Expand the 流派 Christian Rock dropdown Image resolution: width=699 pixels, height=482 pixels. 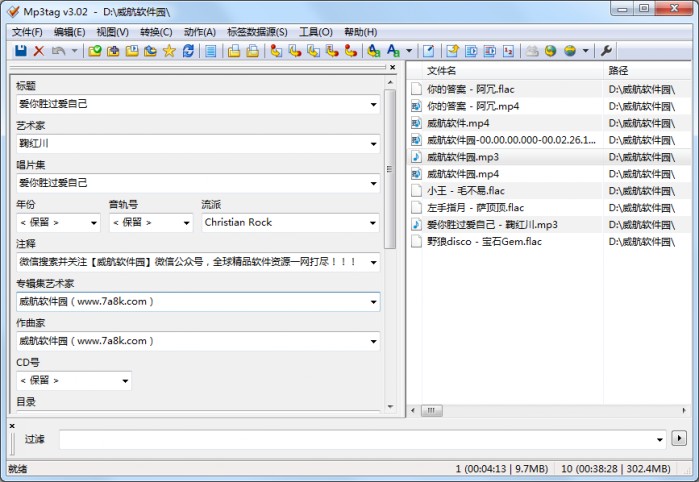pyautogui.click(x=373, y=223)
